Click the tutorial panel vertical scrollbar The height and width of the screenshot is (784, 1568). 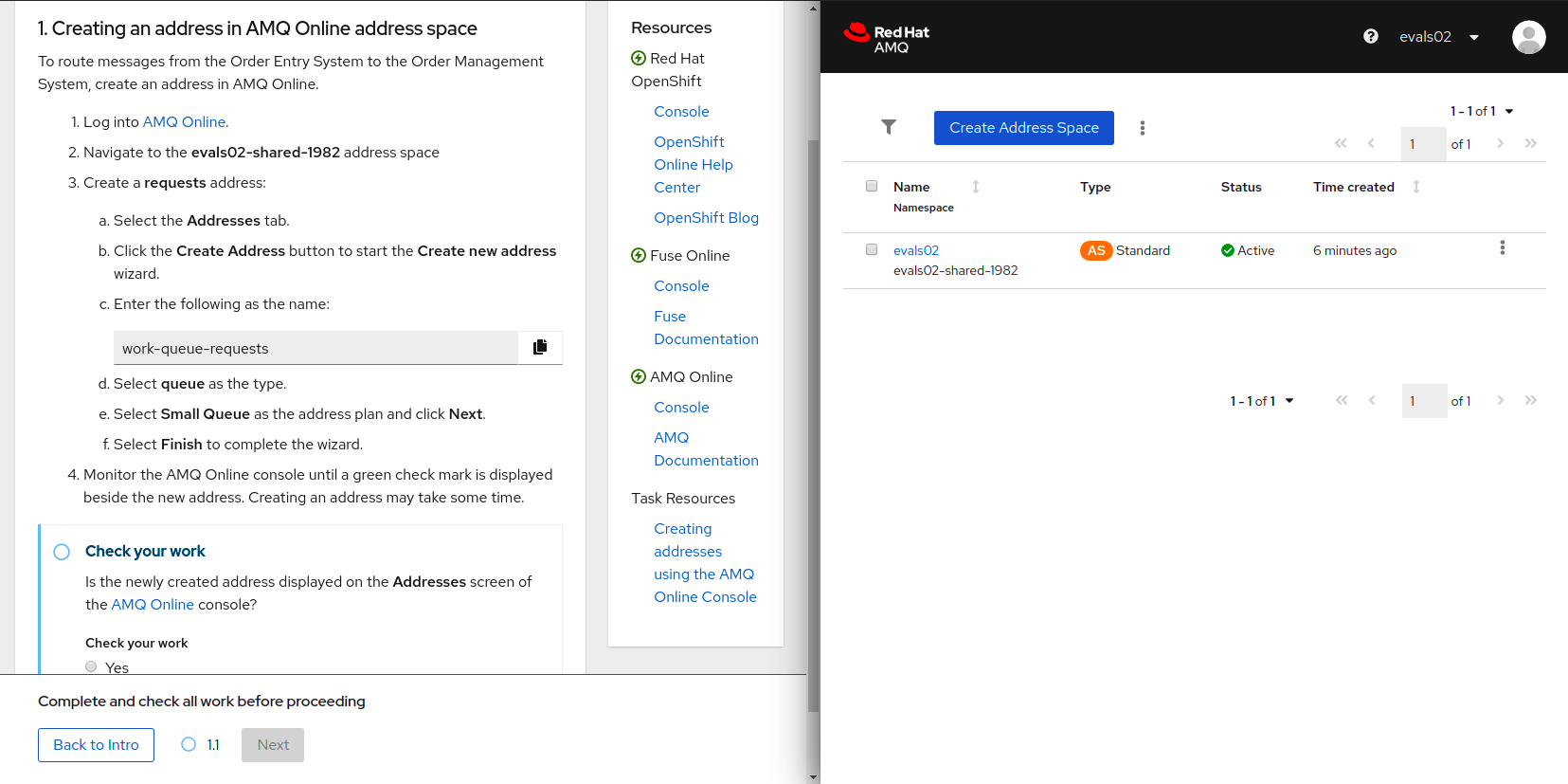pos(813,427)
